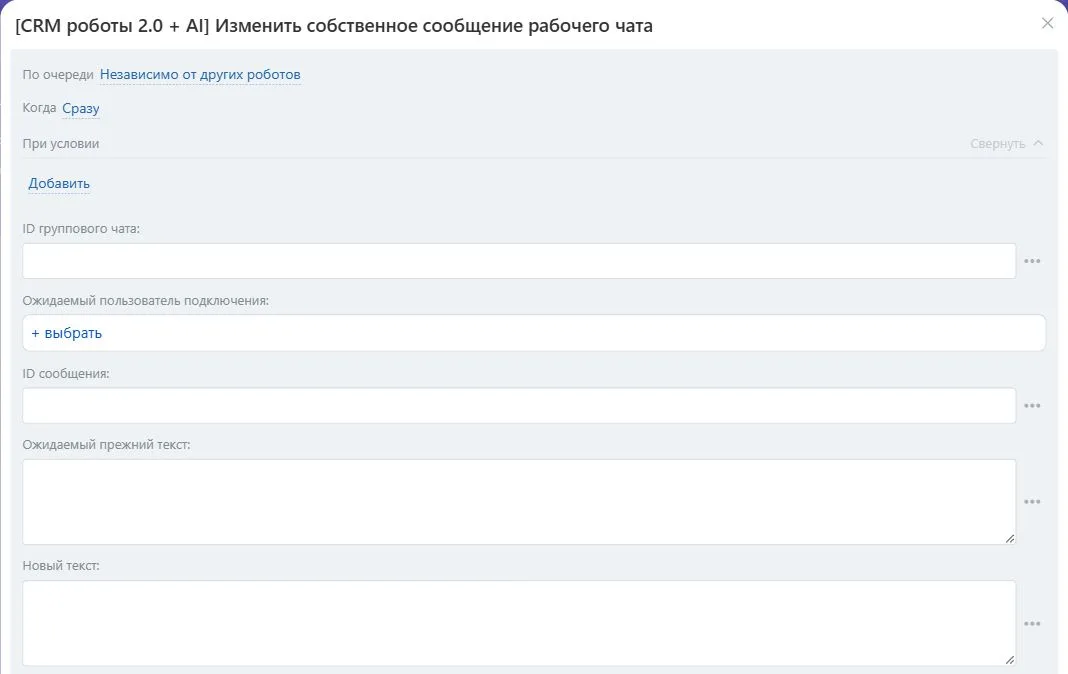Add a condition with Добавить
This screenshot has height=674, width=1068.
pos(59,184)
